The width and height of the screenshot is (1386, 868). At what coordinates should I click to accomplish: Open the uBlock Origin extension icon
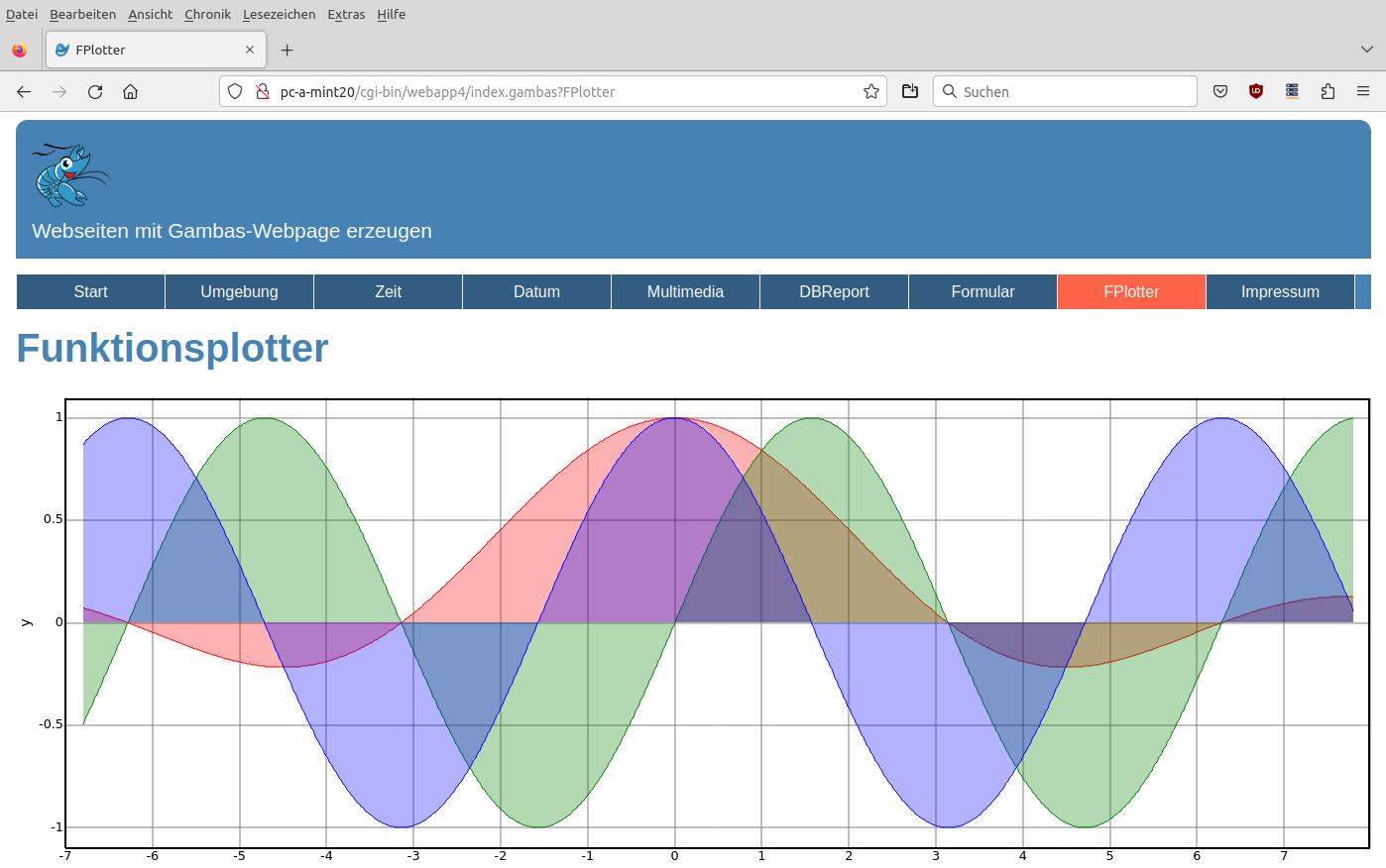(1256, 91)
